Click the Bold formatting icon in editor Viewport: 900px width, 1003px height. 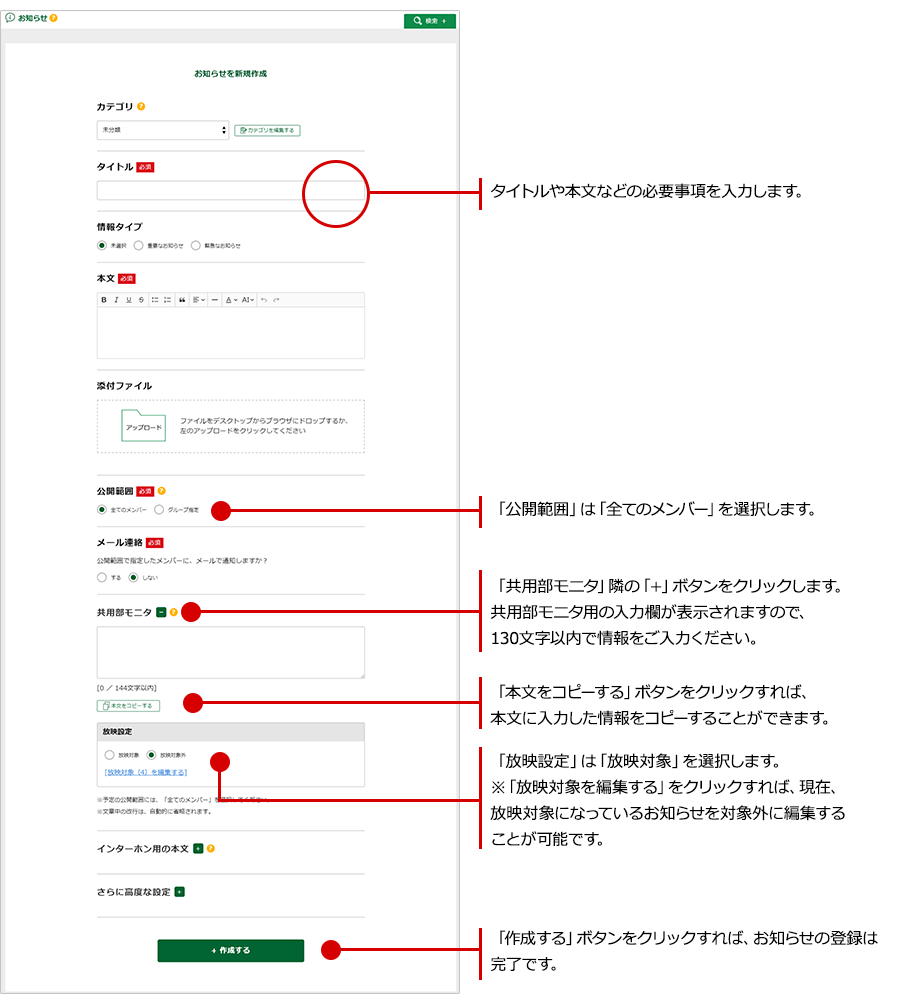pyautogui.click(x=103, y=300)
